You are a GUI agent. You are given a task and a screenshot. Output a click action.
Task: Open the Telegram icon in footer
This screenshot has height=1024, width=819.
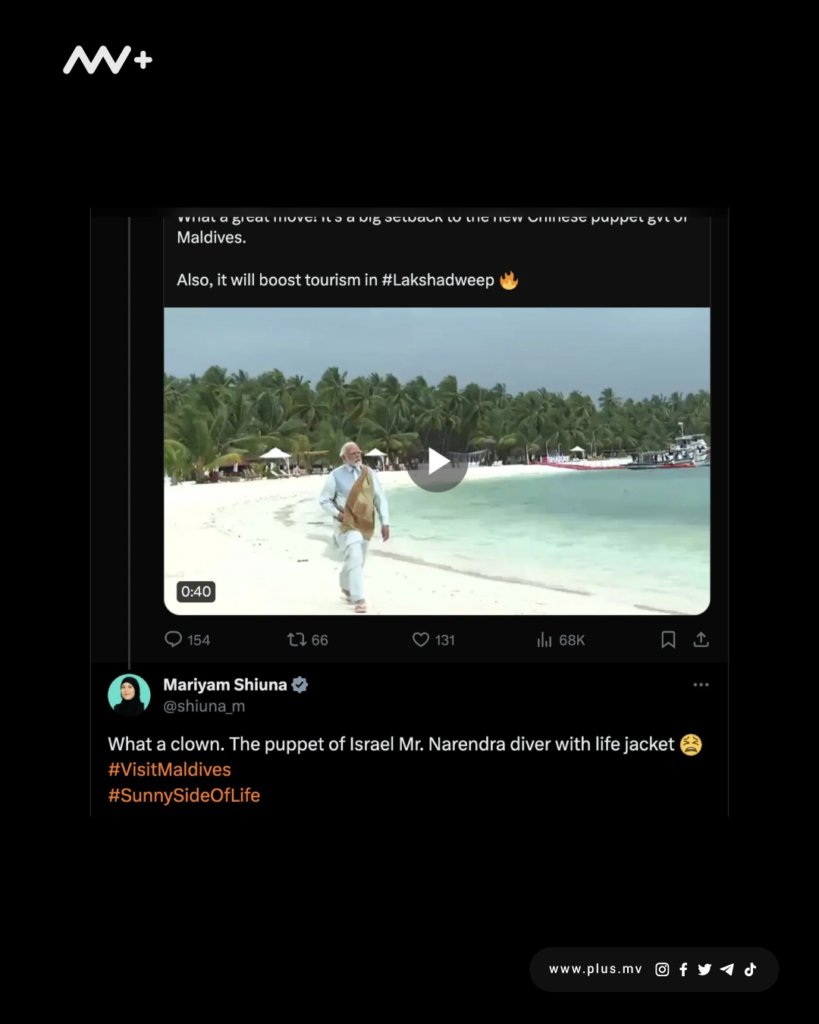(727, 969)
